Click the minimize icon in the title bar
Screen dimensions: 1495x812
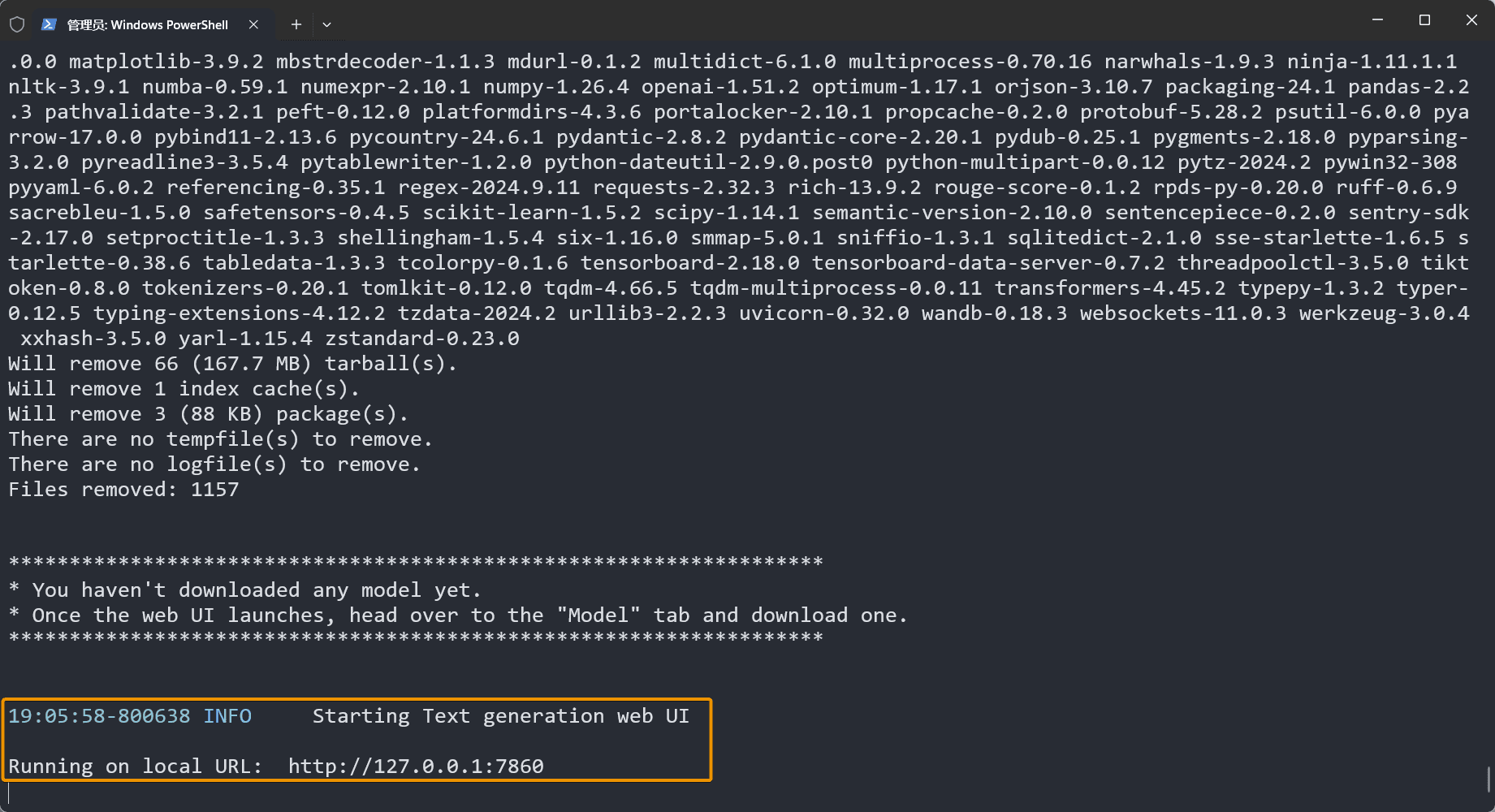pos(1376,20)
